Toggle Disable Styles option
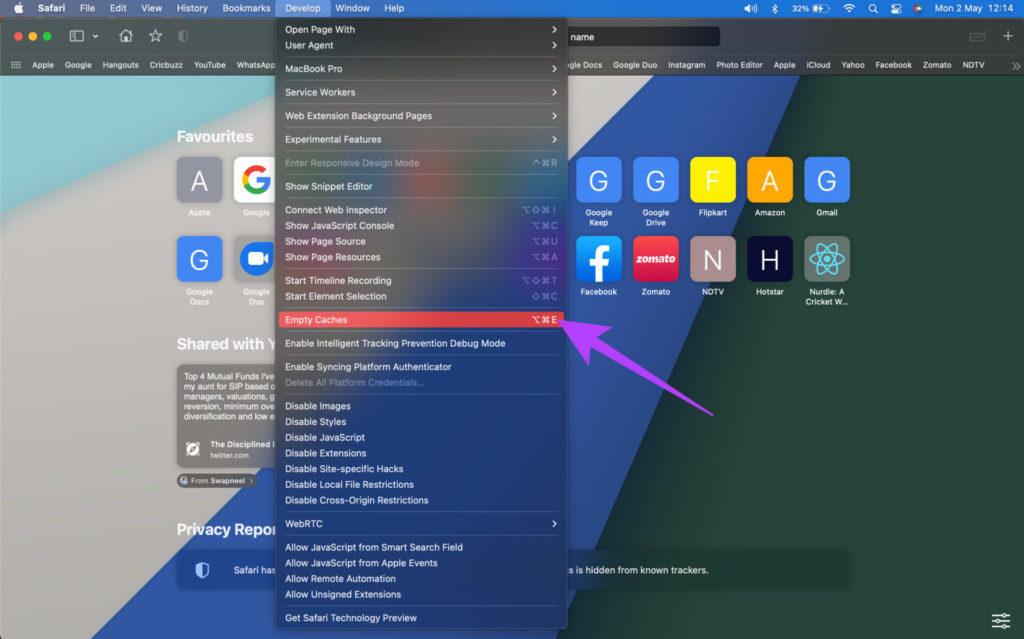 (421, 421)
